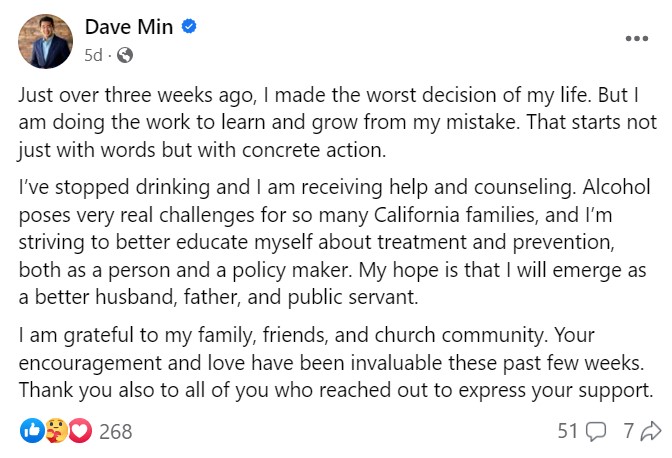Click the share arrow icon
This screenshot has height=458, width=672.
pos(651,431)
